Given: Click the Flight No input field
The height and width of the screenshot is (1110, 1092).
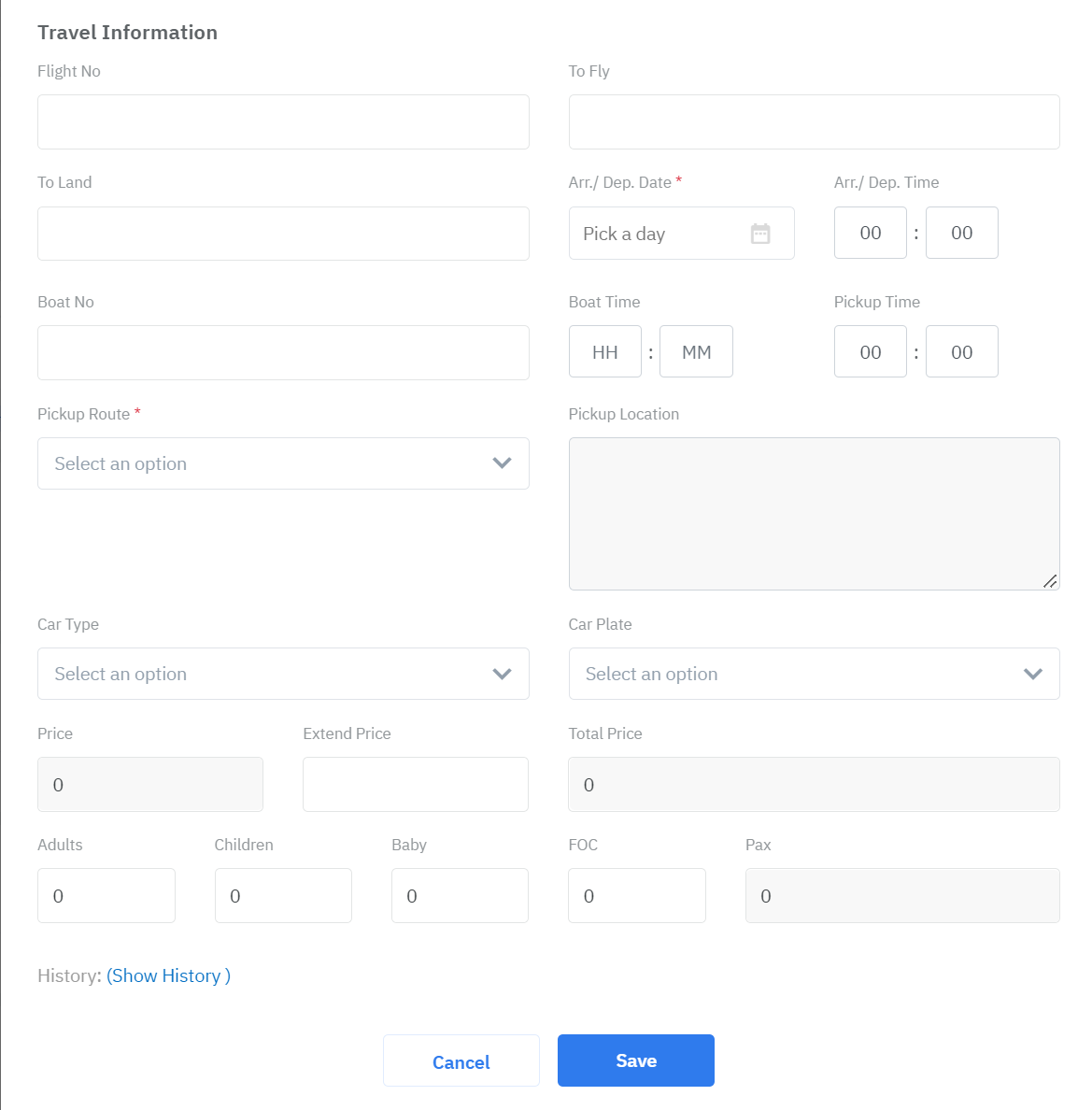Looking at the screenshot, I should click(283, 121).
